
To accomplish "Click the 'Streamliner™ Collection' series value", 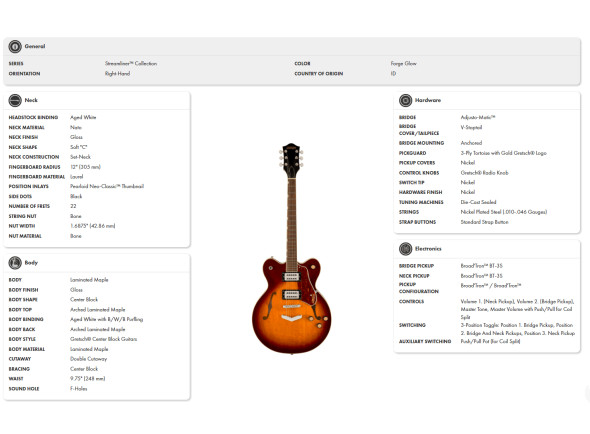I will pyautogui.click(x=131, y=64).
